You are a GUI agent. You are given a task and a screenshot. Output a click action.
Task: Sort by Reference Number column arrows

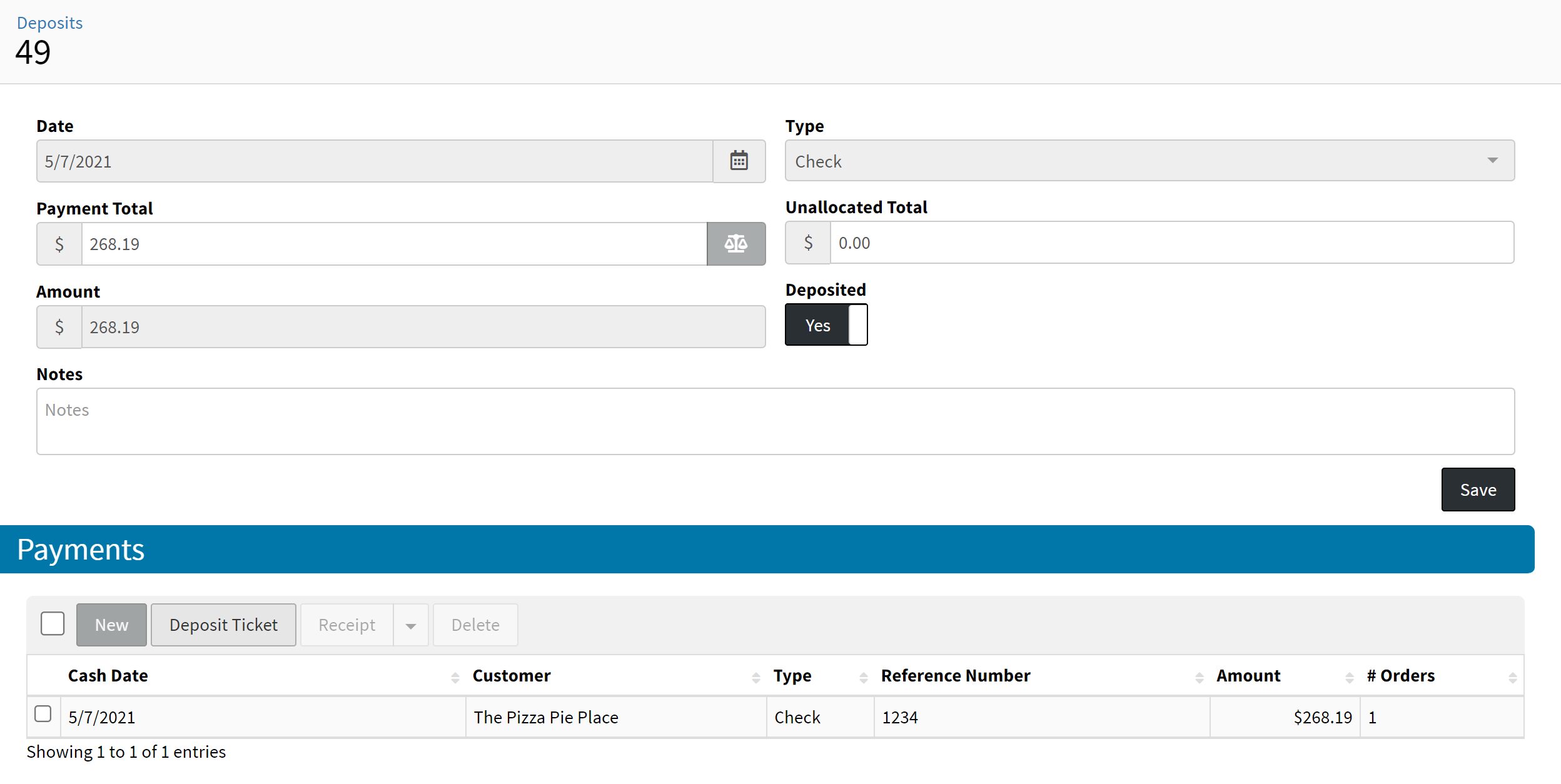(x=1199, y=677)
